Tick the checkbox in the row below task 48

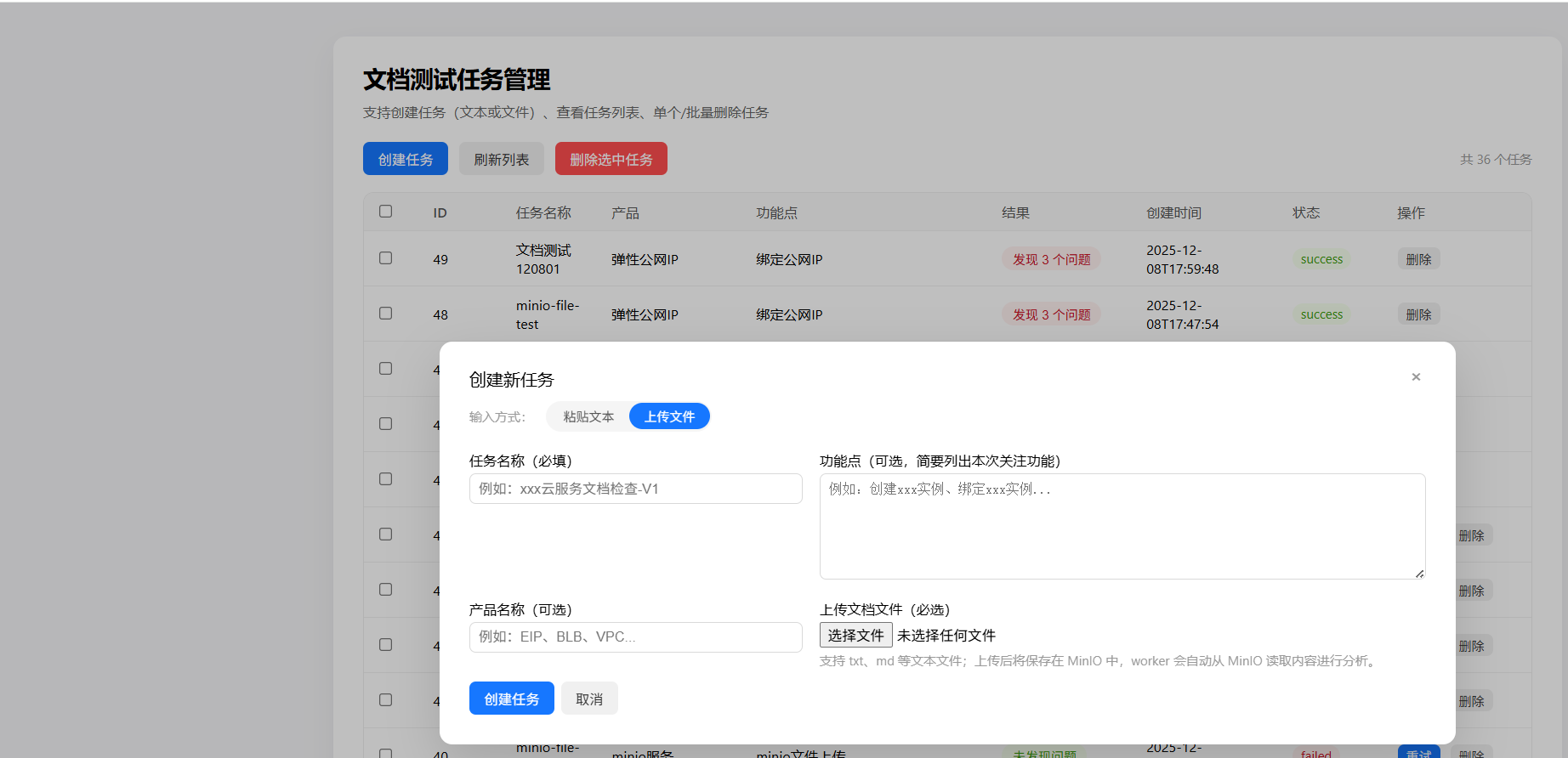coord(386,369)
